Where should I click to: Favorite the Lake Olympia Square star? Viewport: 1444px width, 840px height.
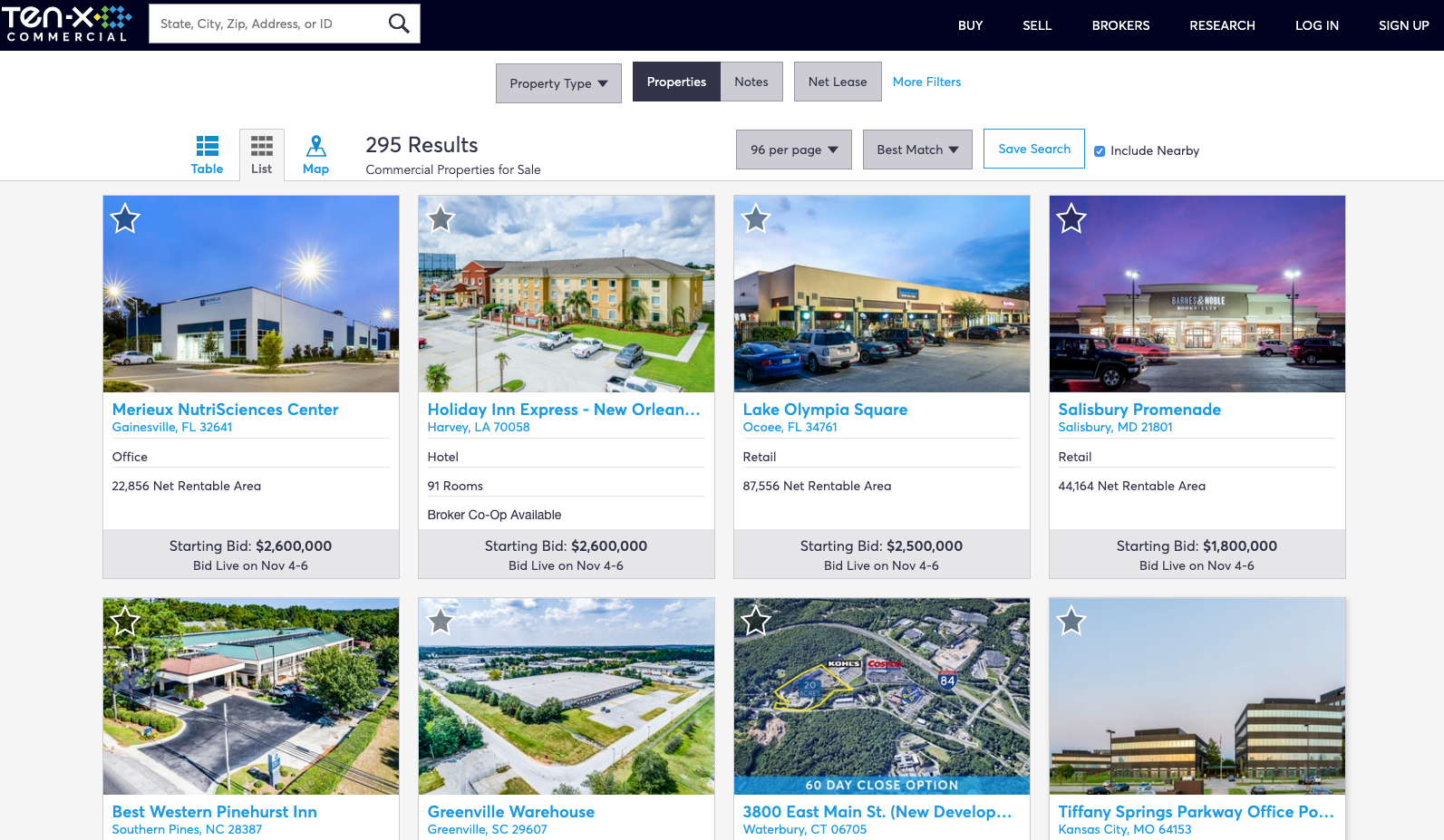point(756,218)
